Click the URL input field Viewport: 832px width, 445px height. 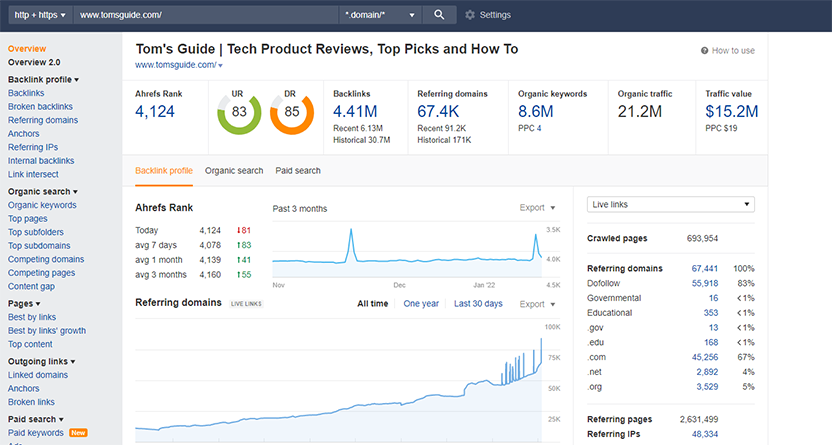206,15
